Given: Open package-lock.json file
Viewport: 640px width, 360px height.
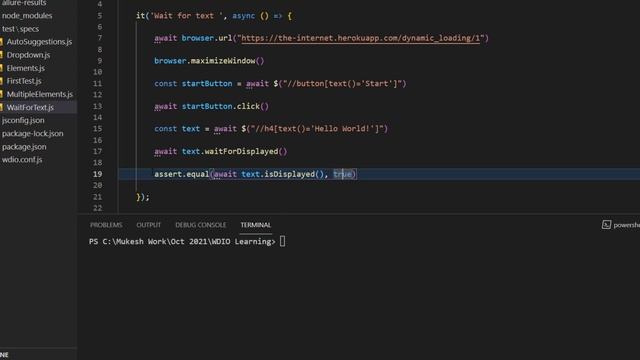Looking at the screenshot, I should 32,133.
